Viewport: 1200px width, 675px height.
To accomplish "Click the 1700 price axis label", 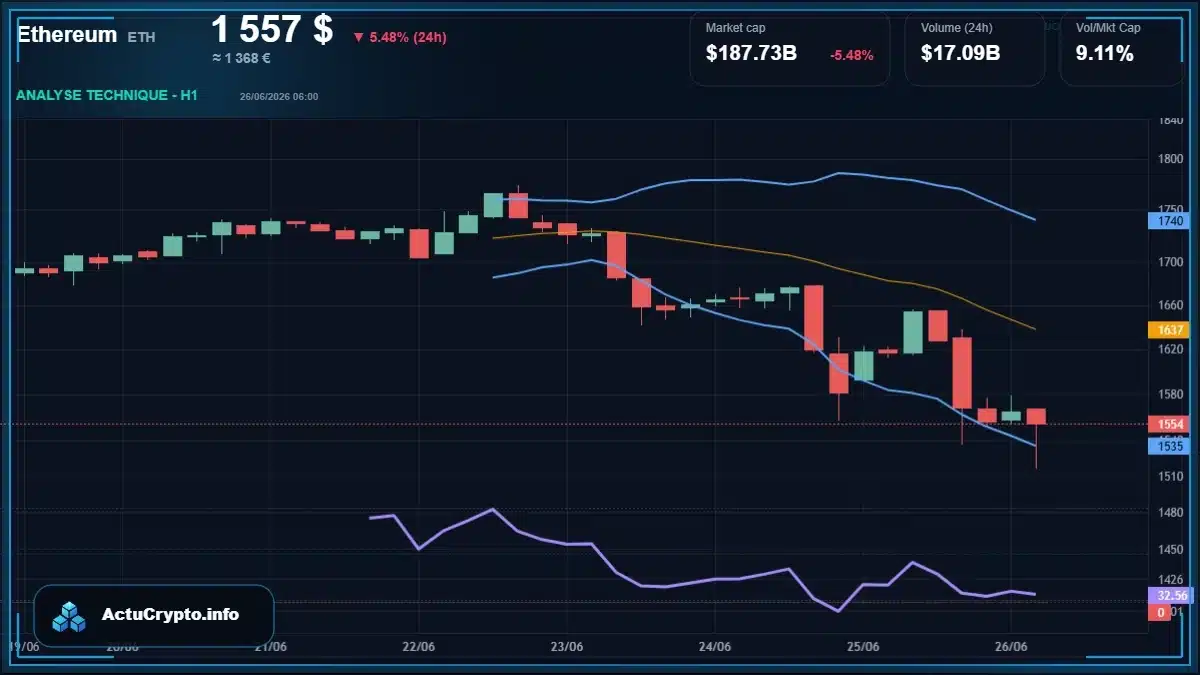I will tap(1170, 262).
